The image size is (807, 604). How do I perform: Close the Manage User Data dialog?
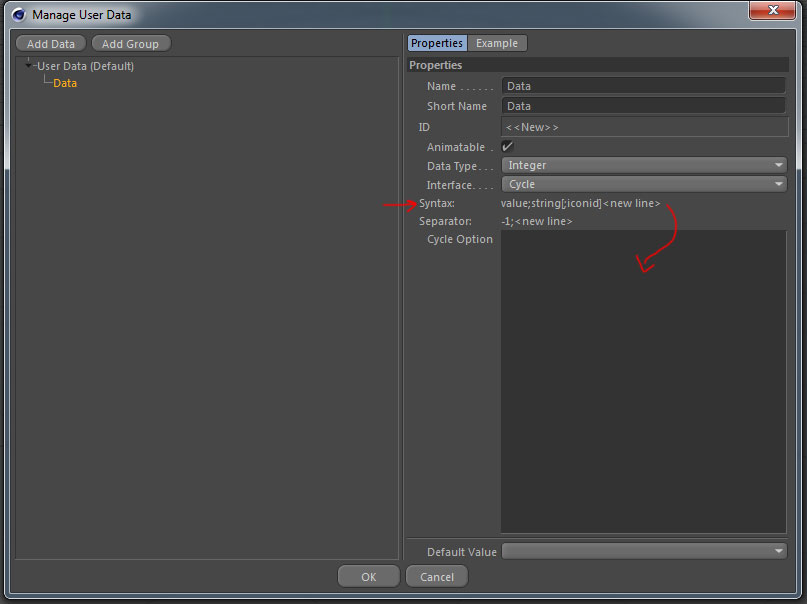773,10
